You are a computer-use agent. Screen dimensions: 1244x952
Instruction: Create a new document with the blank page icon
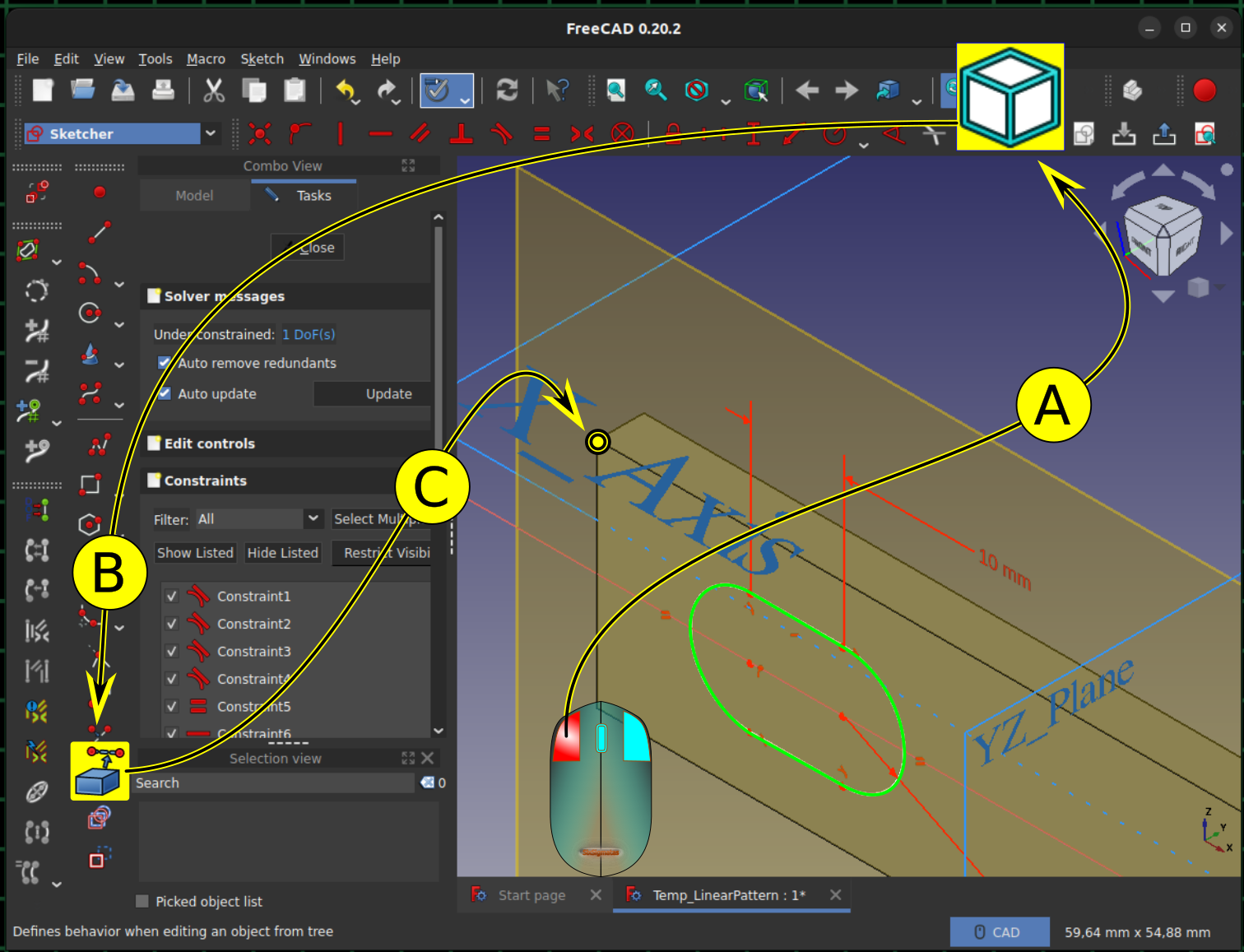(42, 90)
